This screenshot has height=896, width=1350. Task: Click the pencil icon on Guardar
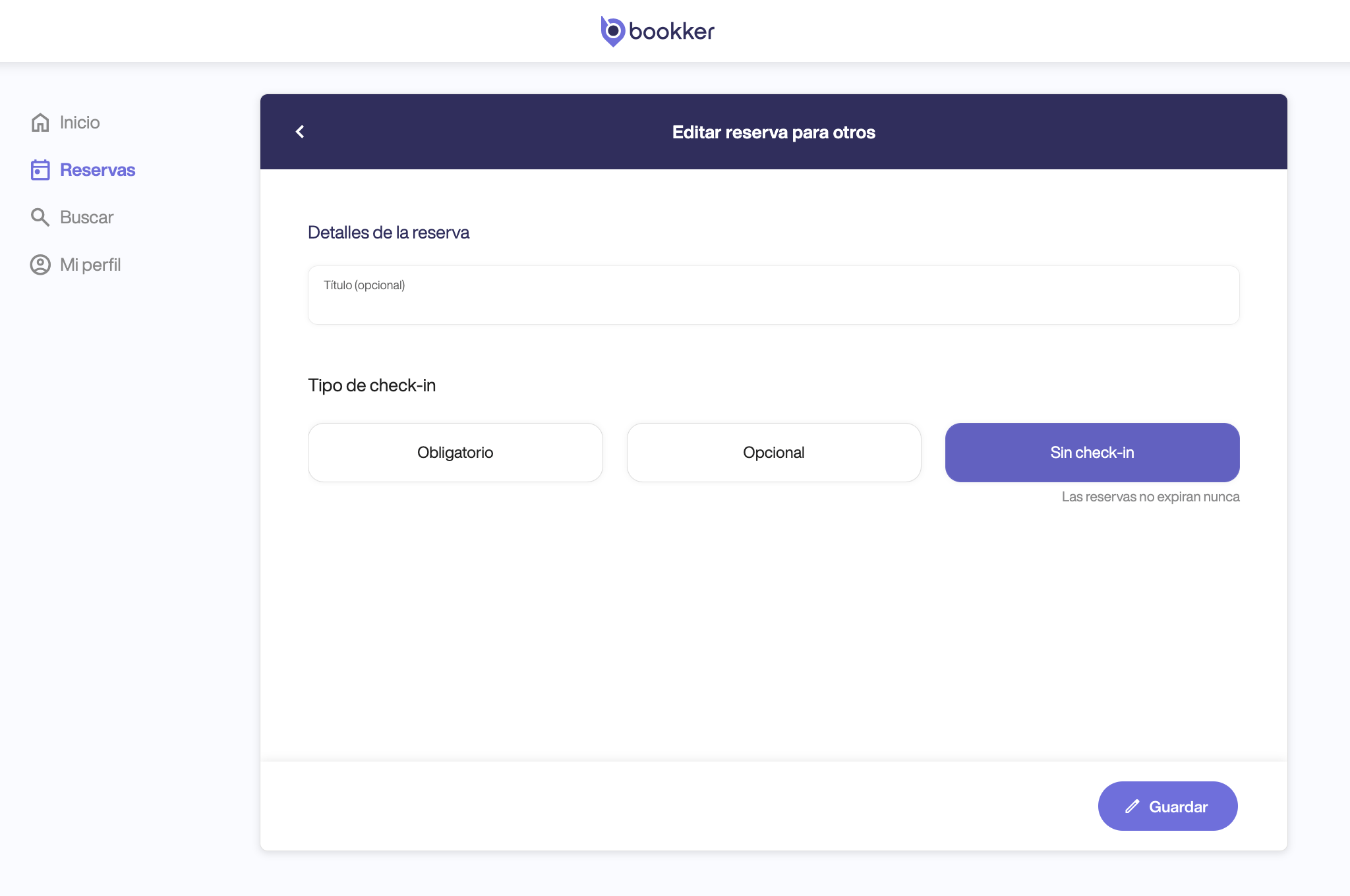pyautogui.click(x=1132, y=806)
